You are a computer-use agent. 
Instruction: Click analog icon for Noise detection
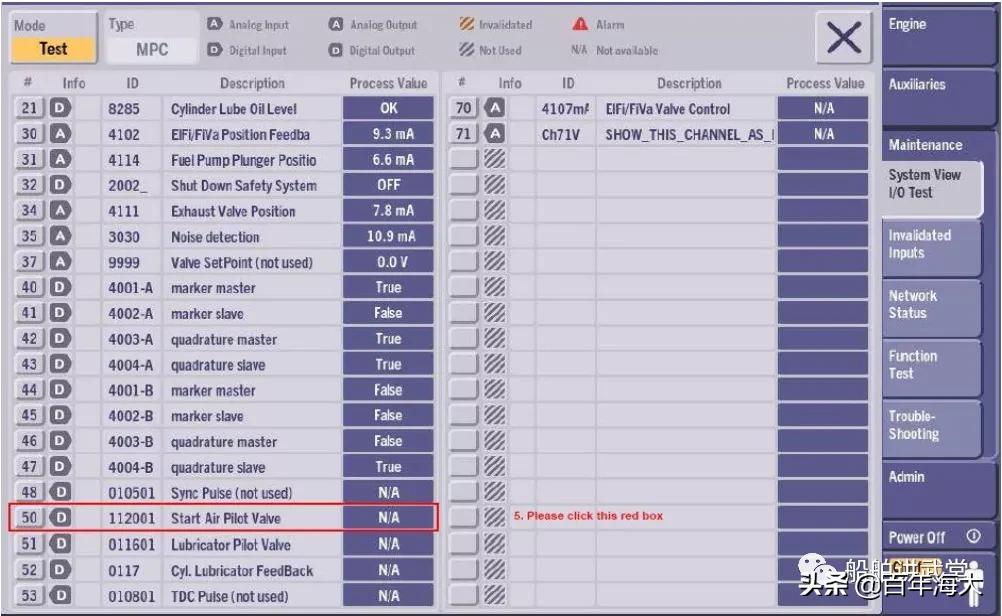click(61, 236)
